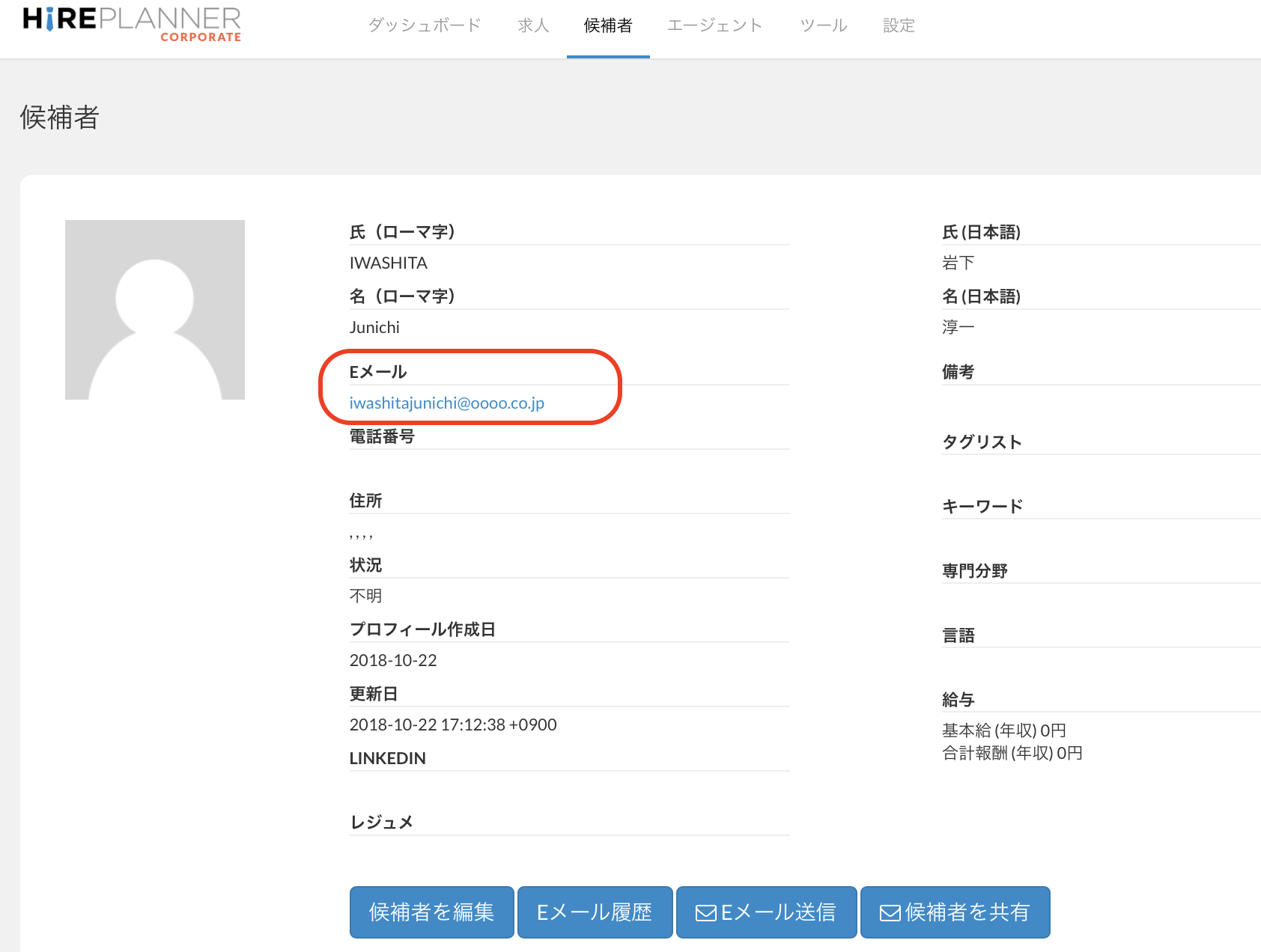Click the HirePlanner Corporate logo

tap(132, 24)
